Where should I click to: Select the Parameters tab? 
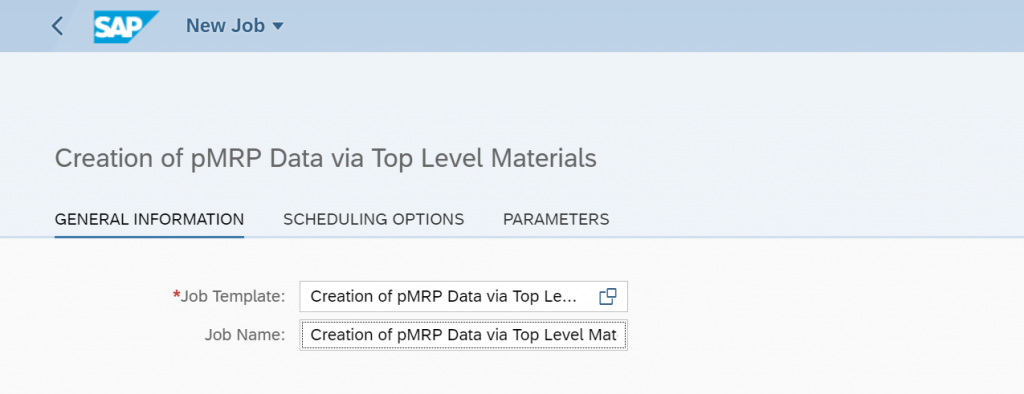pyautogui.click(x=556, y=219)
